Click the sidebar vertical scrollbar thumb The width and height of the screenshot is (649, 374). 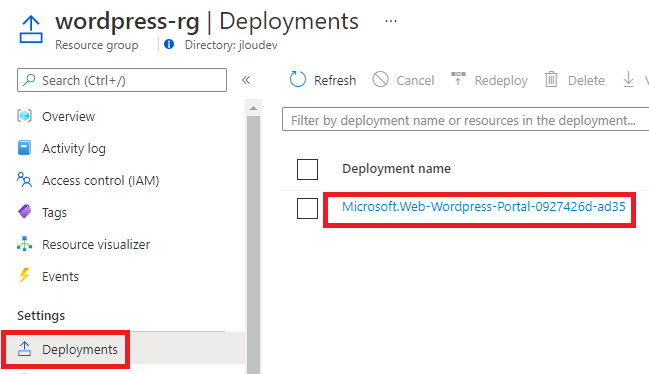click(253, 244)
